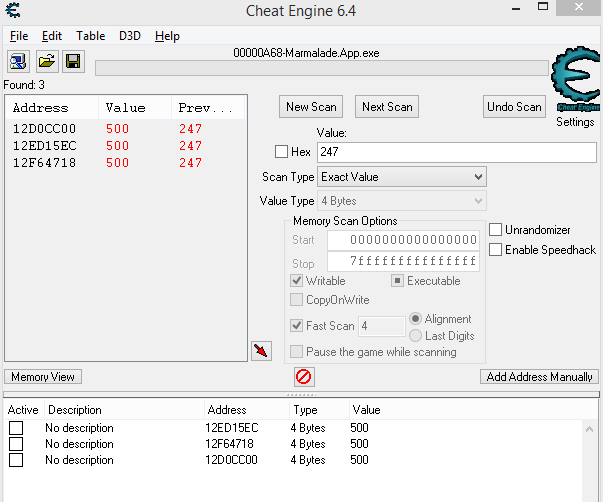Select the Last Digits radio button
Viewport: 603px width, 502px height.
pyautogui.click(x=415, y=335)
